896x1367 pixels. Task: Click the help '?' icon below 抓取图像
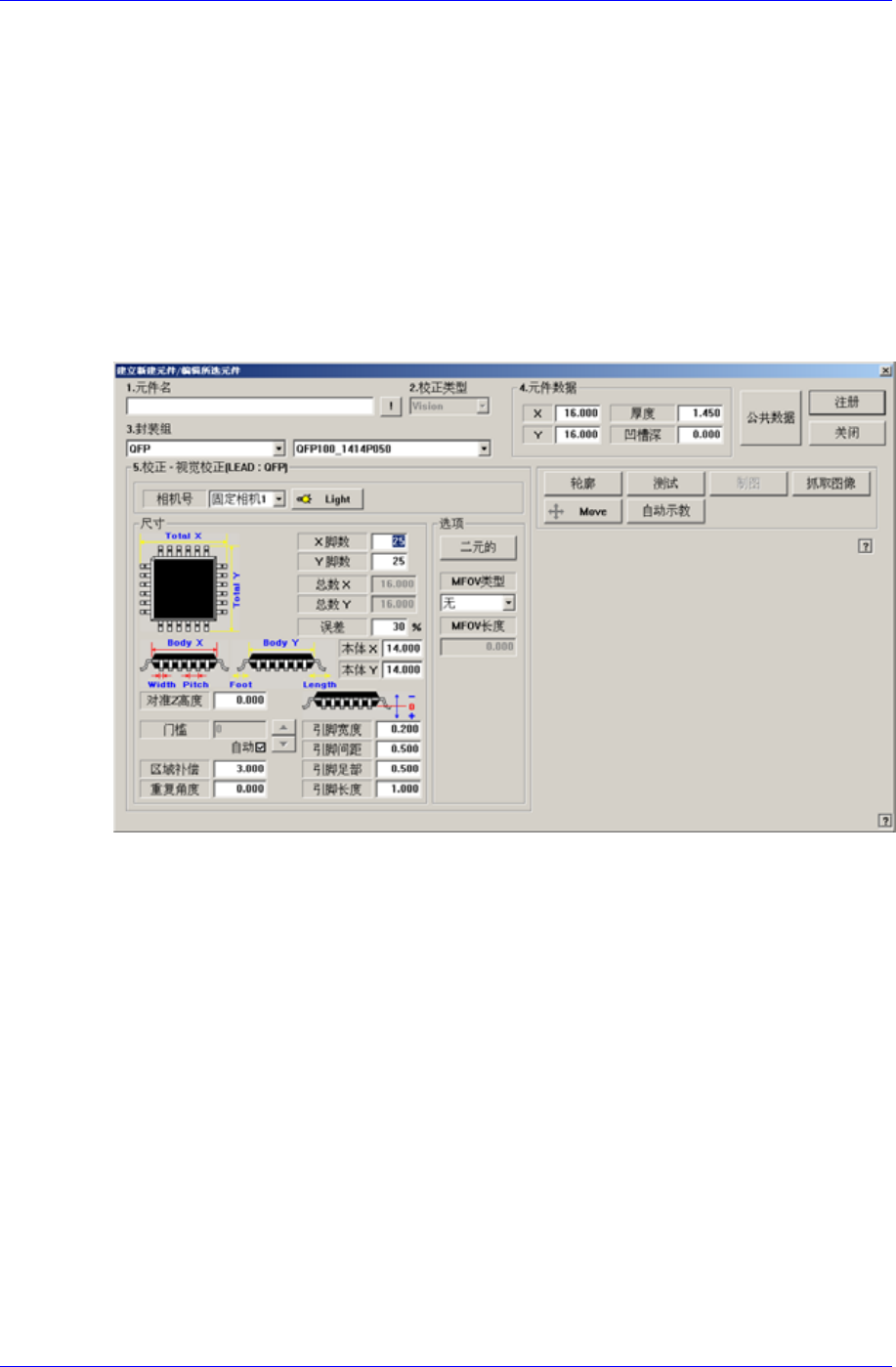click(x=864, y=547)
